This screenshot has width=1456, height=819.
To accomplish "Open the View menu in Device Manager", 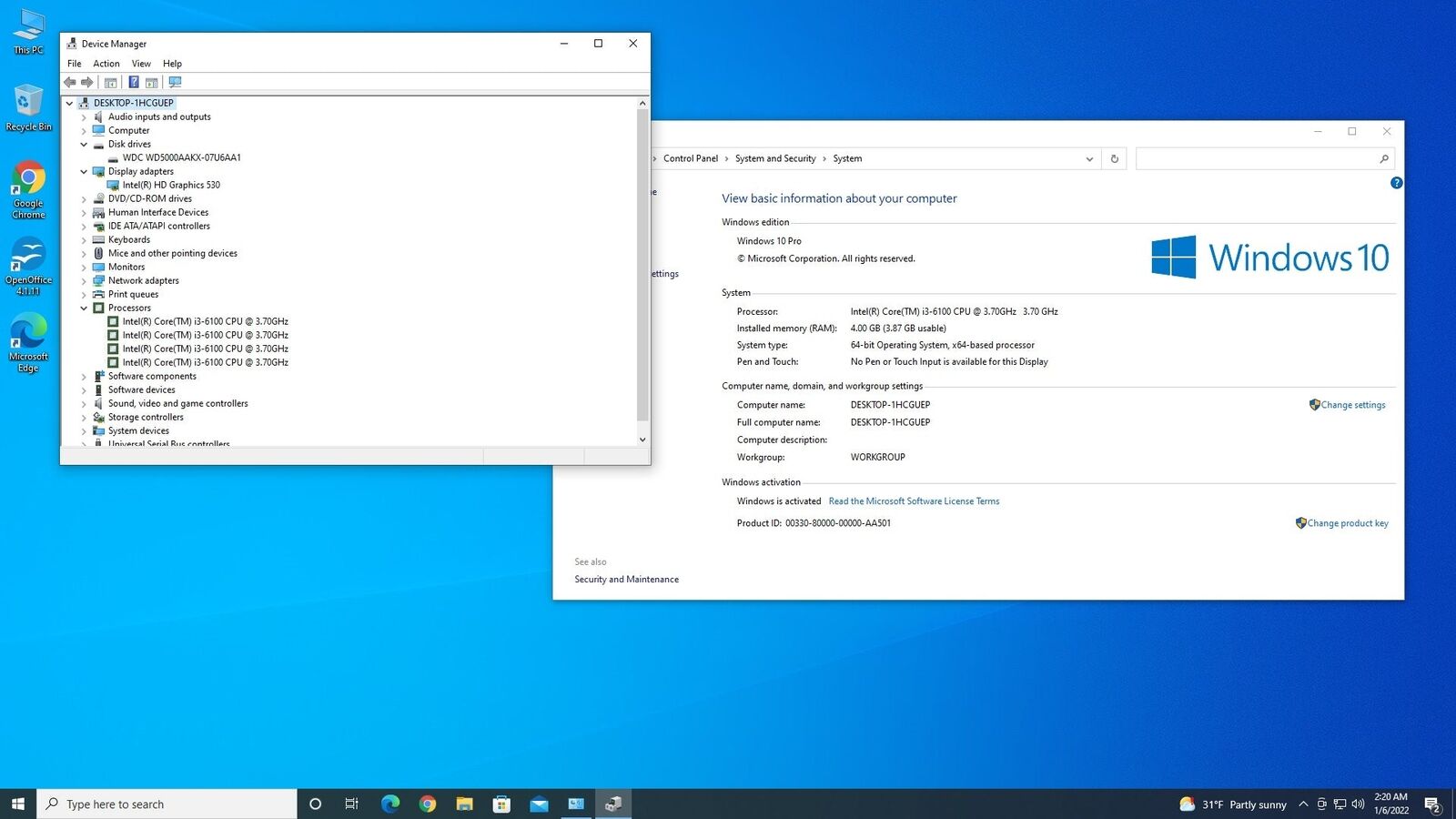I will [141, 64].
